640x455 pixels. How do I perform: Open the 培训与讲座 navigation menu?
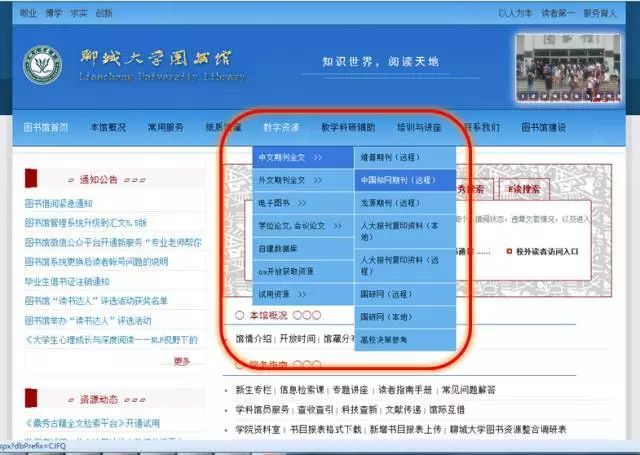pos(419,127)
